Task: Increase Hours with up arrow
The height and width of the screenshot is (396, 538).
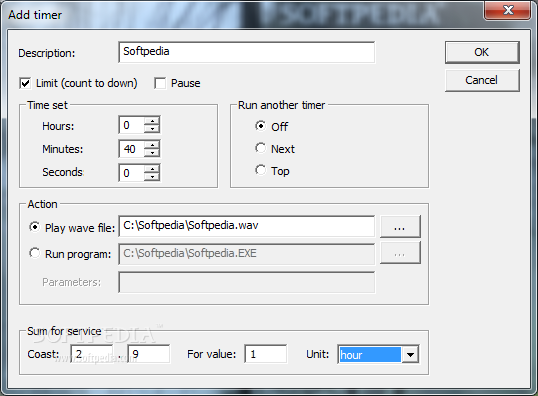Action: pos(152,120)
